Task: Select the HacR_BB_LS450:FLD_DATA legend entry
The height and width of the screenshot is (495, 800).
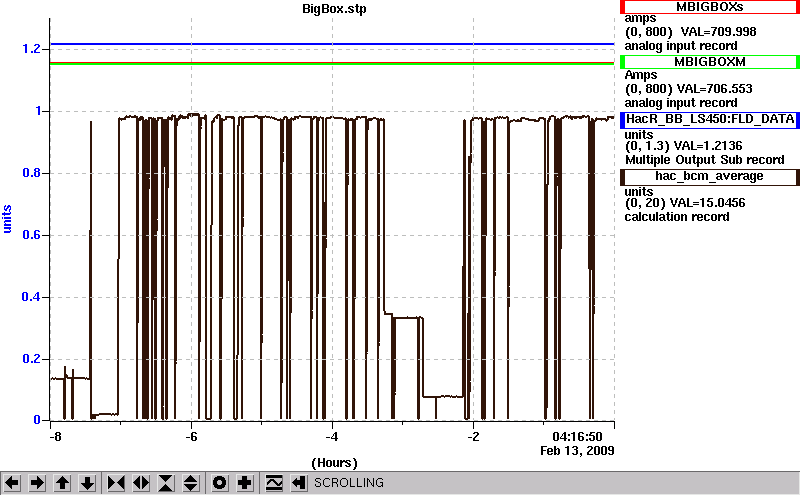Action: (x=709, y=119)
